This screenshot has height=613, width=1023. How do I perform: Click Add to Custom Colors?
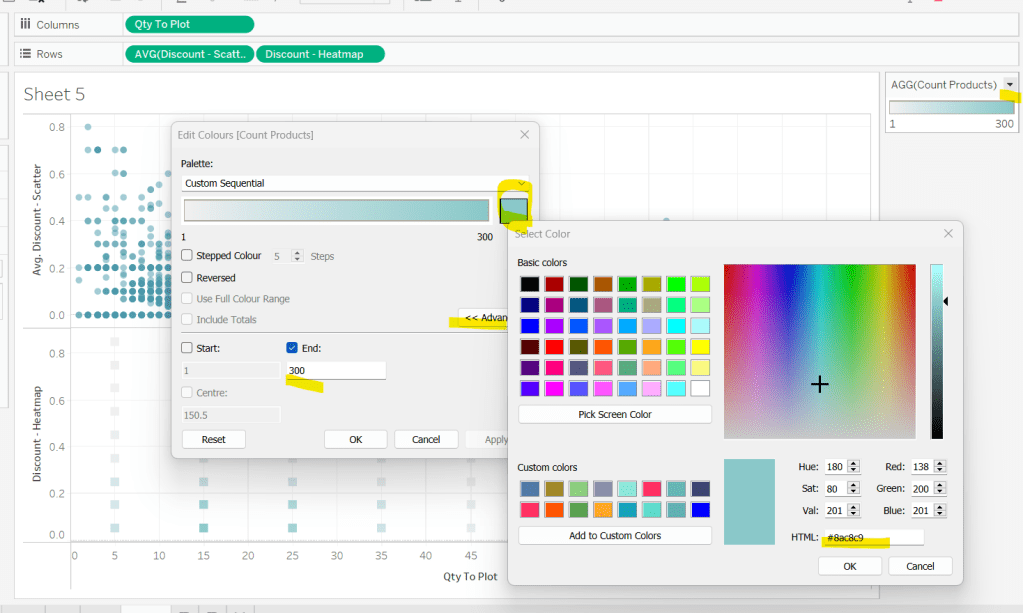pyautogui.click(x=614, y=536)
